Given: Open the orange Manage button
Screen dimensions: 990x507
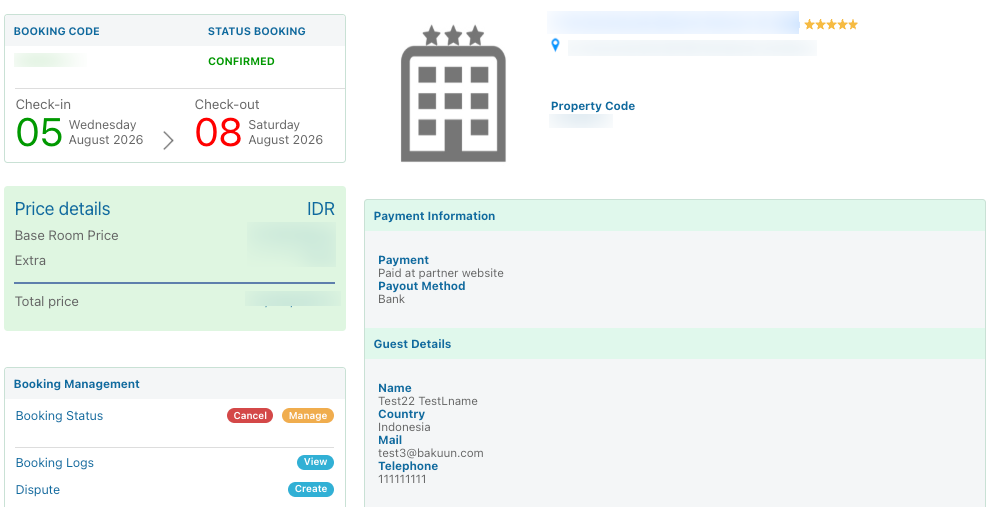Looking at the screenshot, I should (x=307, y=415).
